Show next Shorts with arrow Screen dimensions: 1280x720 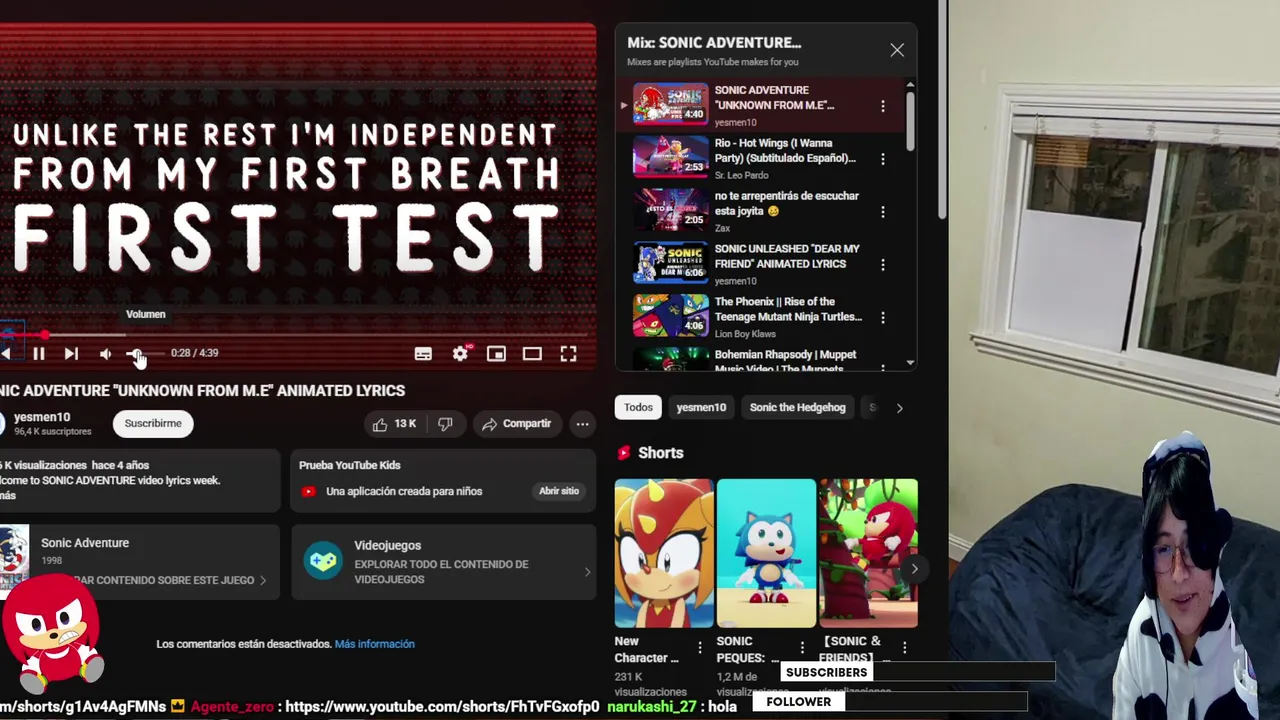click(x=914, y=568)
